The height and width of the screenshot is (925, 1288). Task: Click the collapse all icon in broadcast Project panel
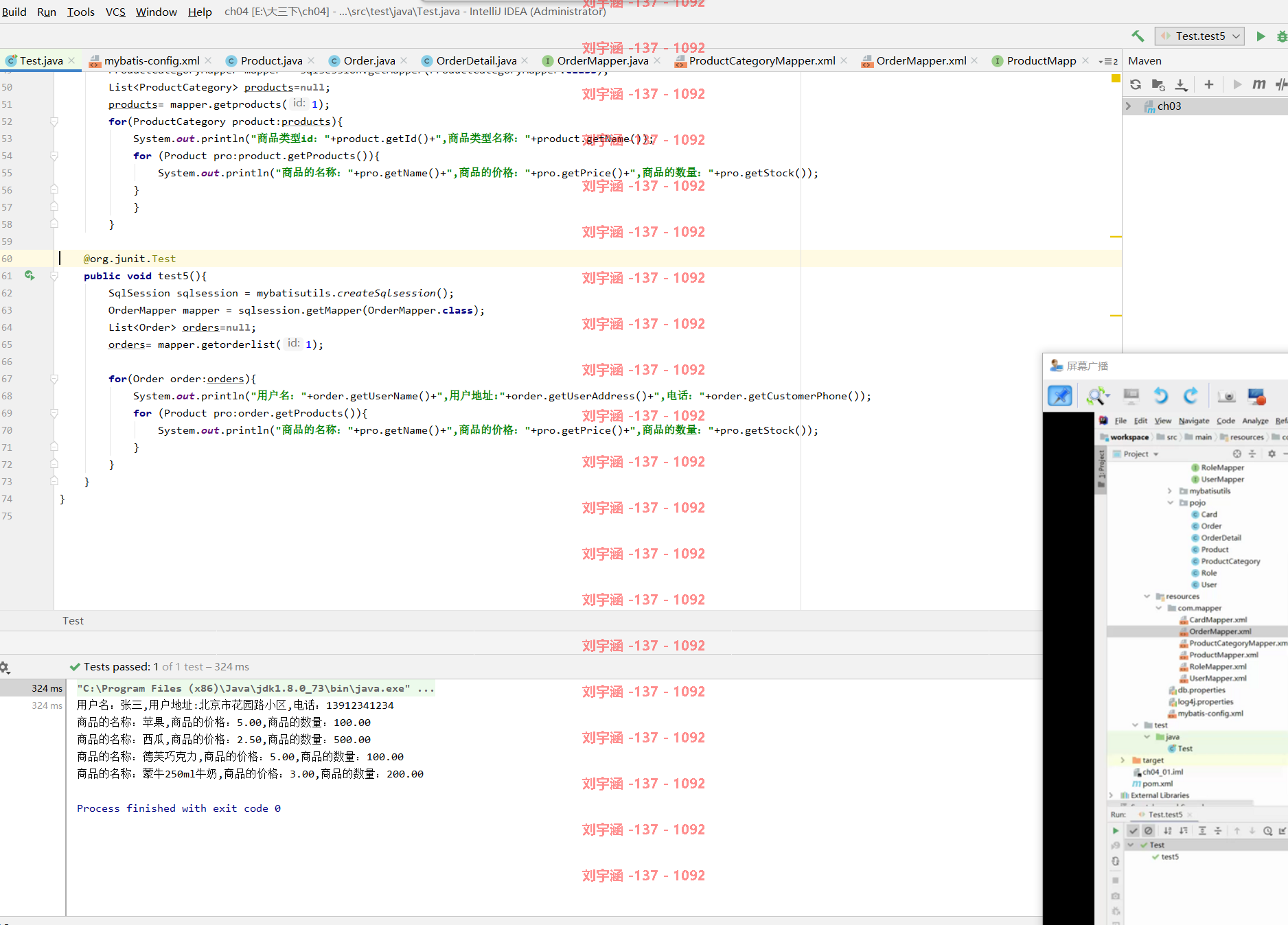(1252, 454)
